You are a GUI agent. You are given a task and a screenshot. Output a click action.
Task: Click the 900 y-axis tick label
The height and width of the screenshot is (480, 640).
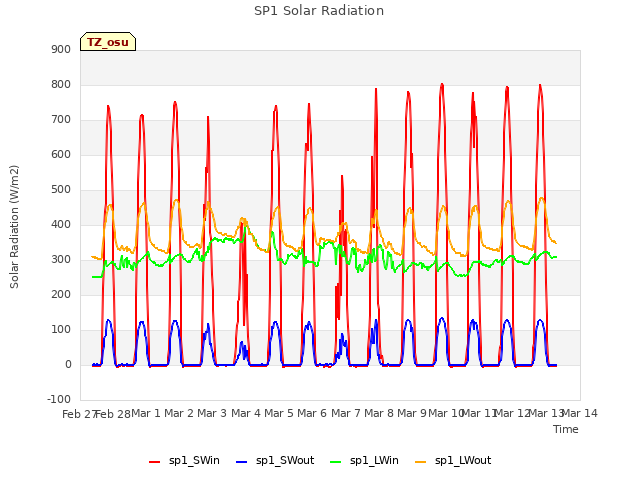click(x=61, y=49)
